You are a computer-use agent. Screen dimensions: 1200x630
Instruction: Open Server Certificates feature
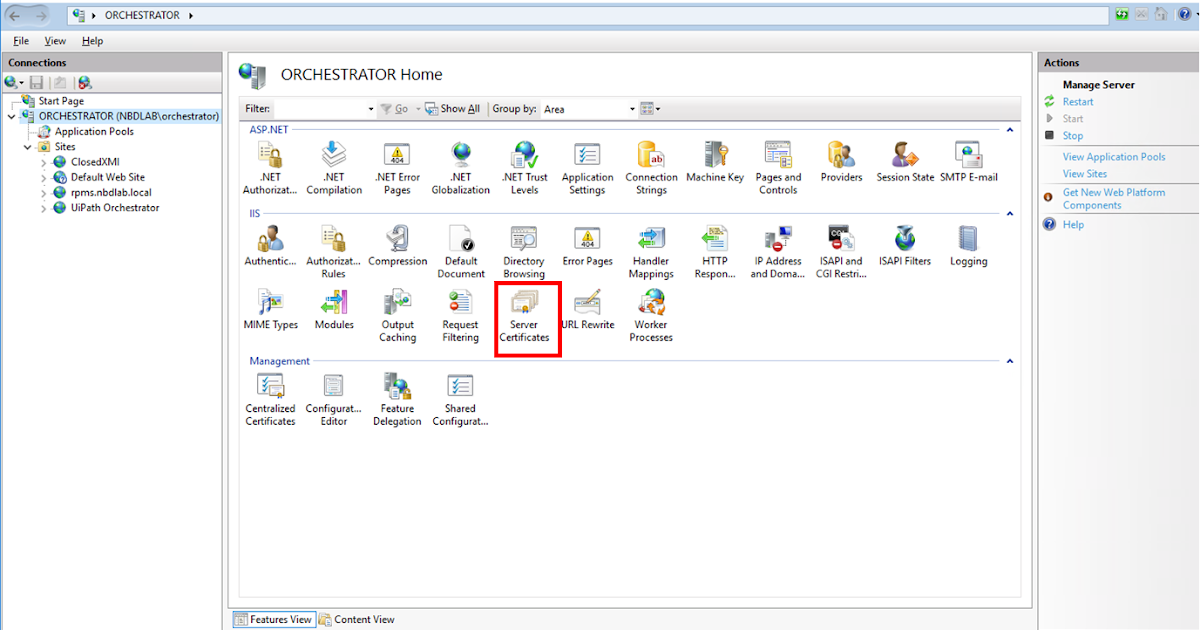pyautogui.click(x=524, y=316)
